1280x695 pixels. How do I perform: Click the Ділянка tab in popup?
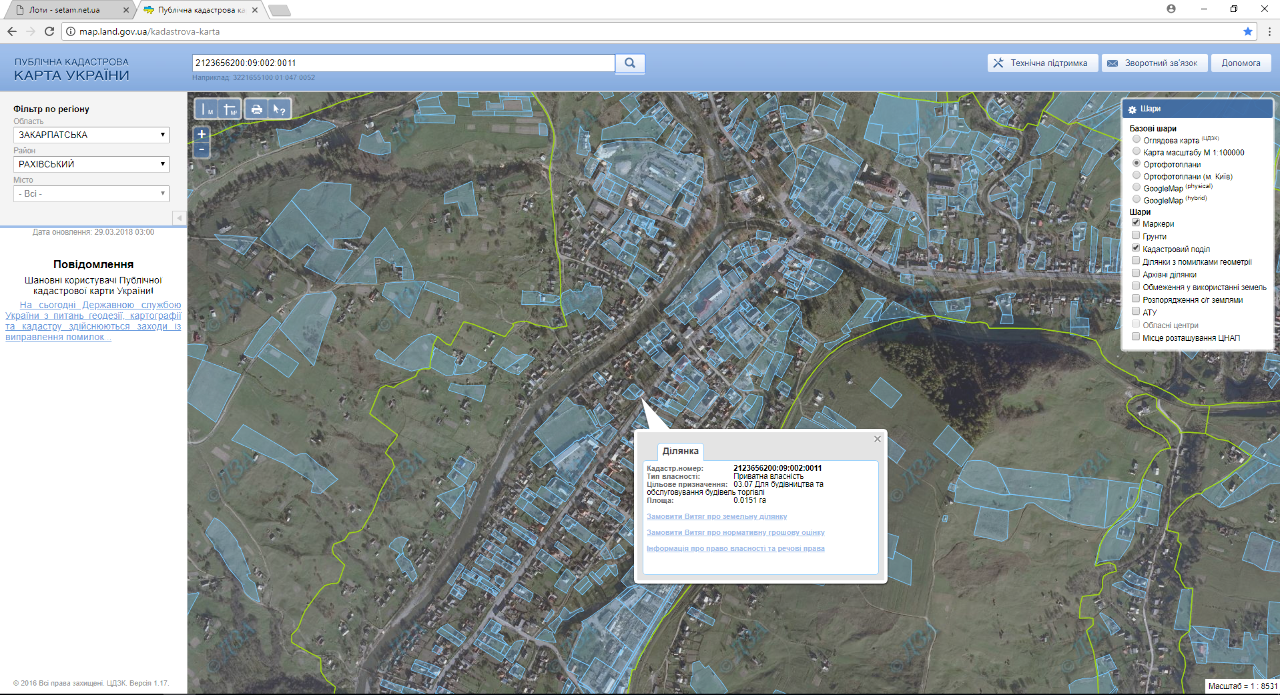point(681,451)
